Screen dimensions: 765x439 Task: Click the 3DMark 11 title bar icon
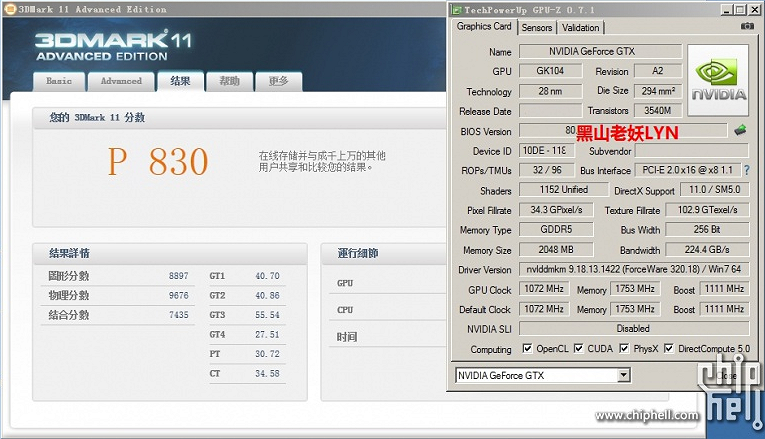coord(8,8)
